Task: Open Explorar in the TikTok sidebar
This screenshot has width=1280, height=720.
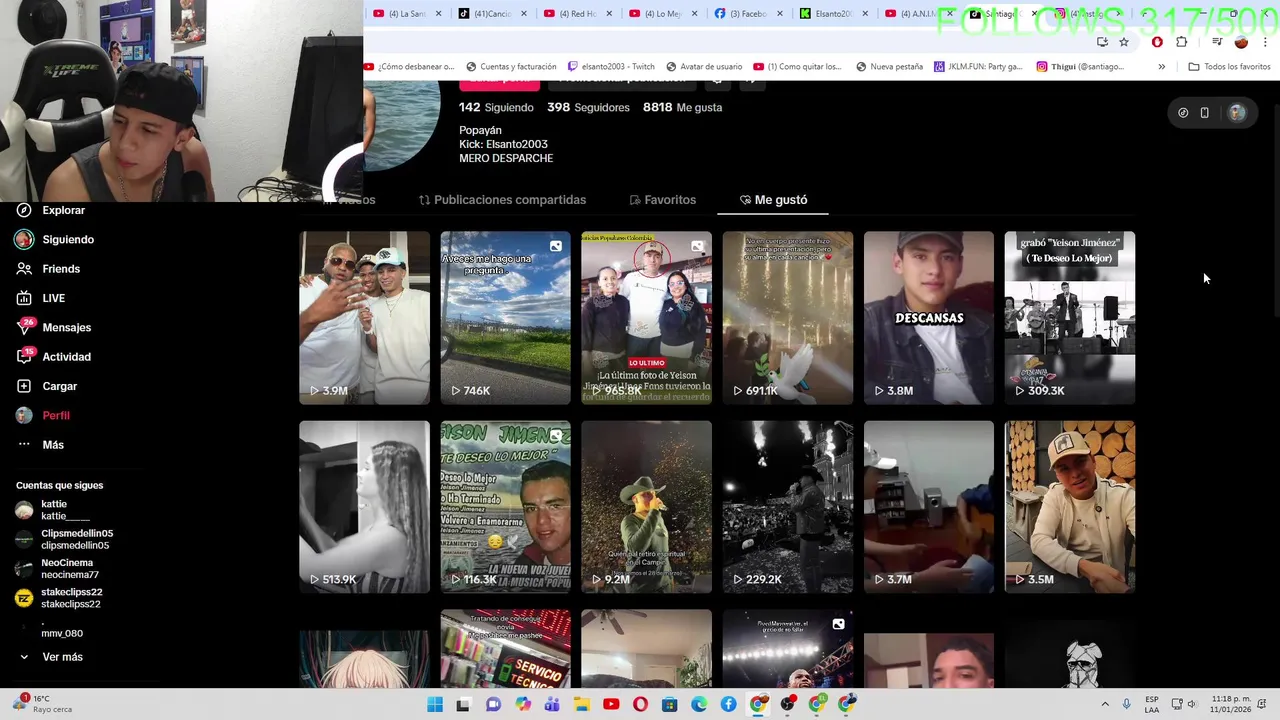Action: (x=52, y=210)
